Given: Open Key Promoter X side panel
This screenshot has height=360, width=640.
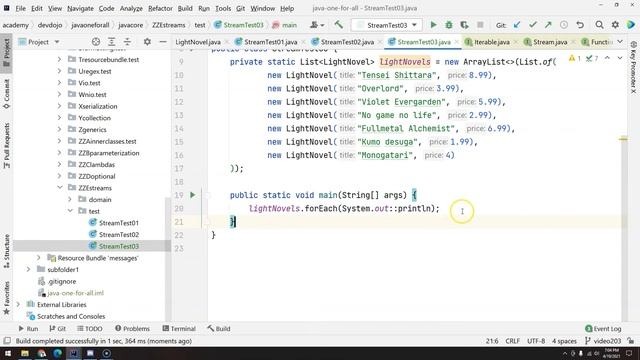Looking at the screenshot, I should click(633, 67).
